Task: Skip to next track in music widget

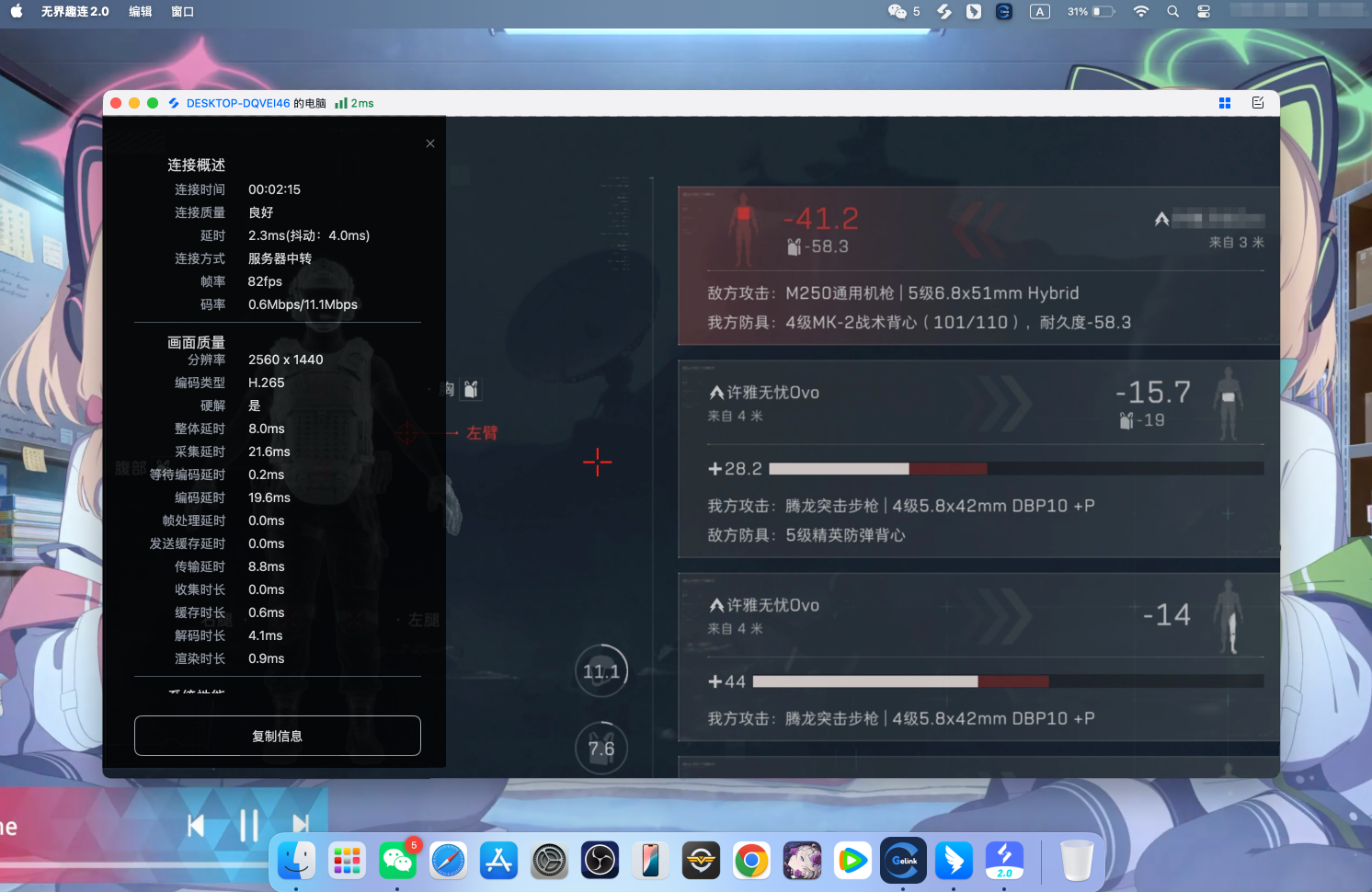Action: pos(301,826)
